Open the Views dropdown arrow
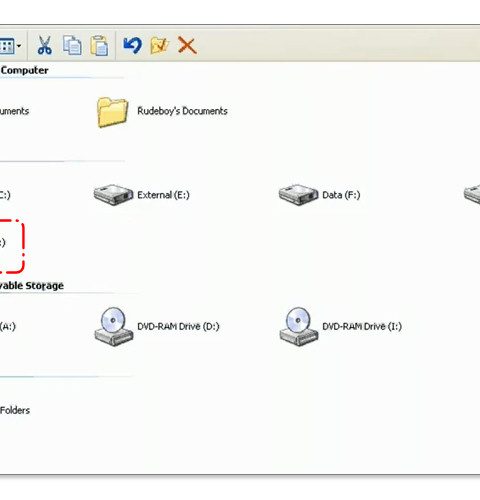Viewport: 480px width, 500px height. coord(19,46)
